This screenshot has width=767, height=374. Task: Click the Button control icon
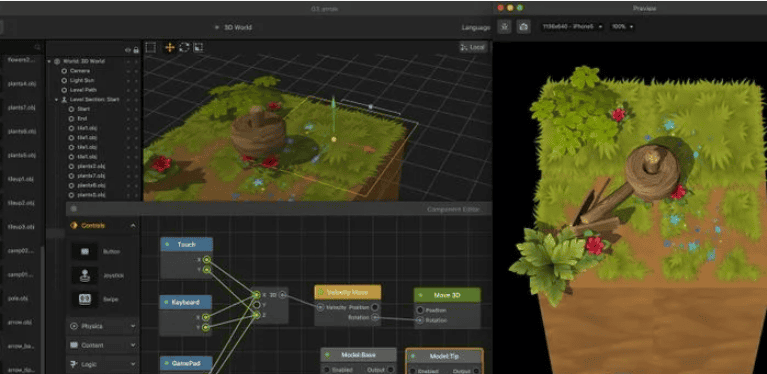click(85, 252)
